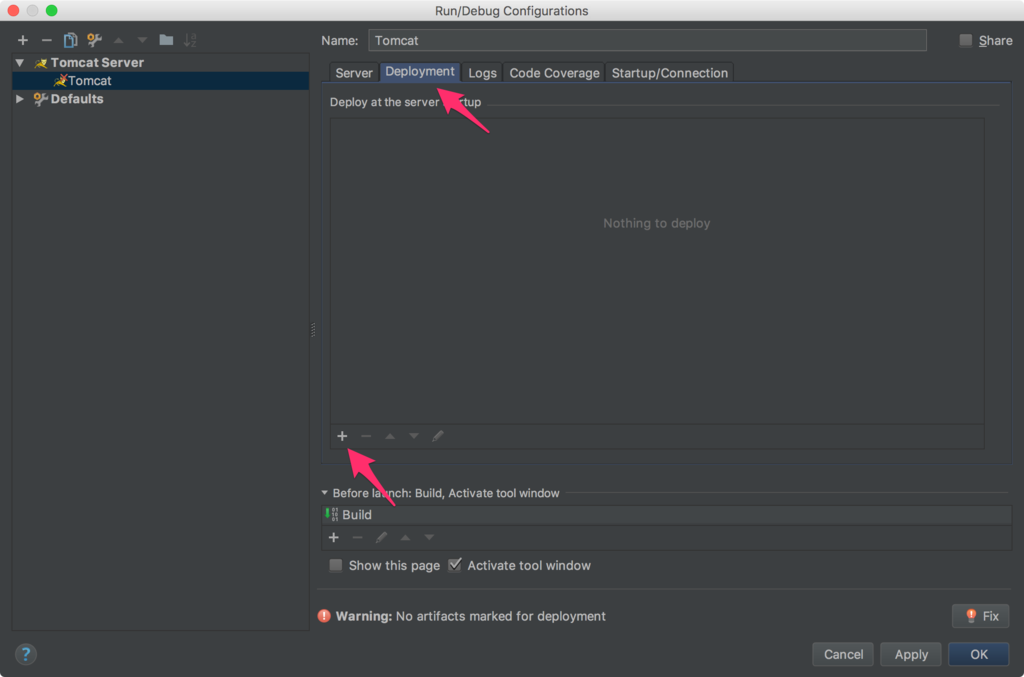Switch to the Server tab

click(x=354, y=73)
